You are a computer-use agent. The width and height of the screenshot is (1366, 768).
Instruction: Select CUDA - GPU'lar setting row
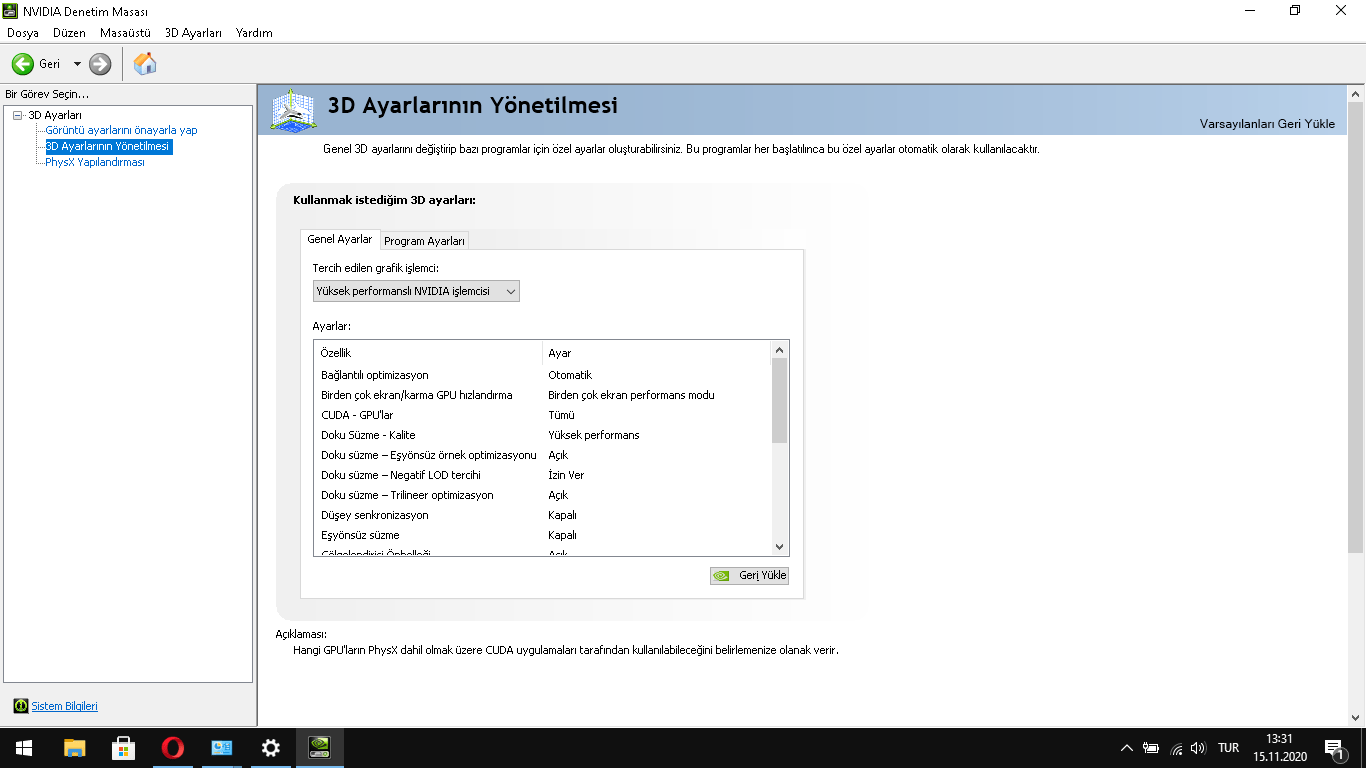click(543, 415)
